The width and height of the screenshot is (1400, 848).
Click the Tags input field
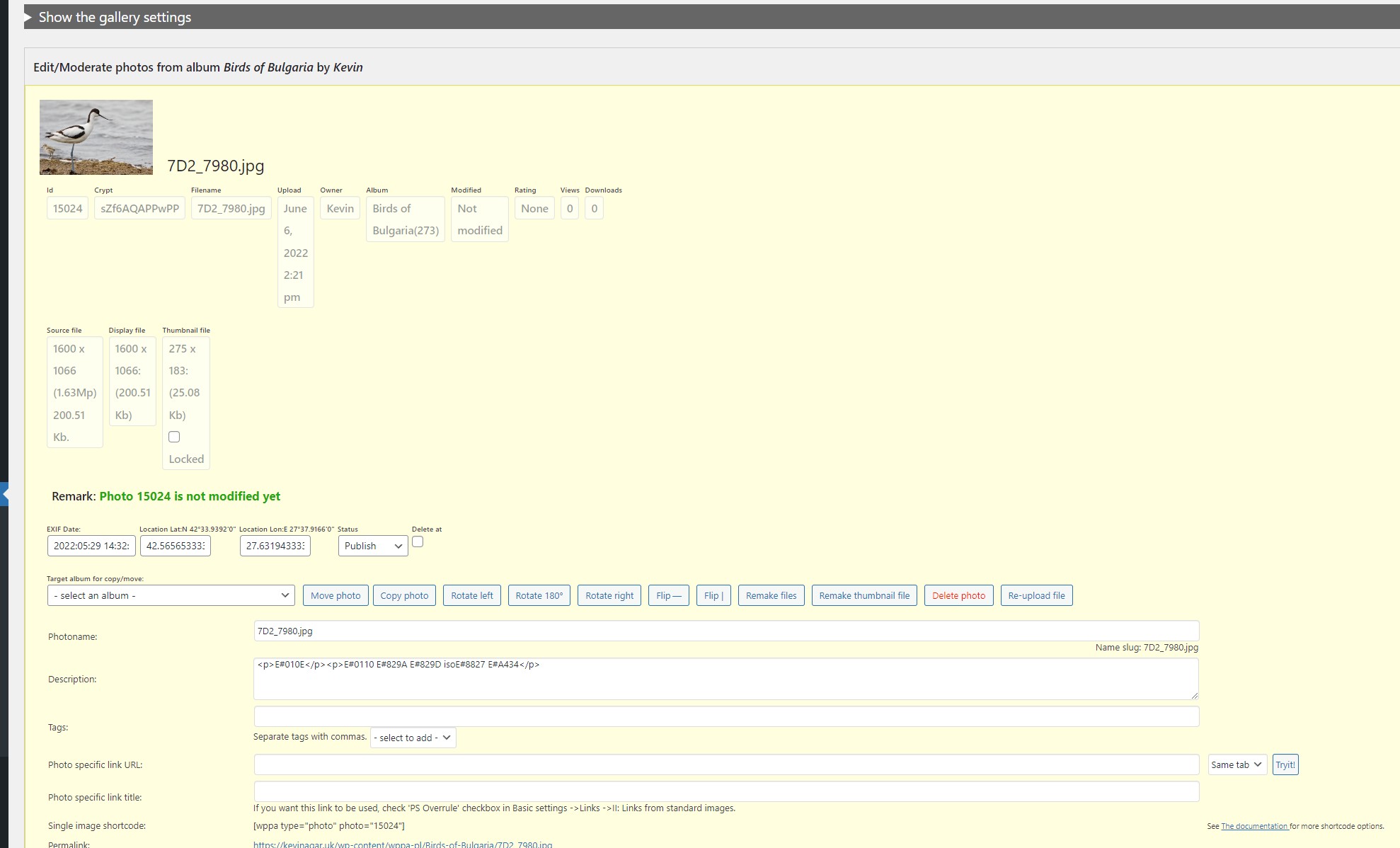click(x=726, y=716)
